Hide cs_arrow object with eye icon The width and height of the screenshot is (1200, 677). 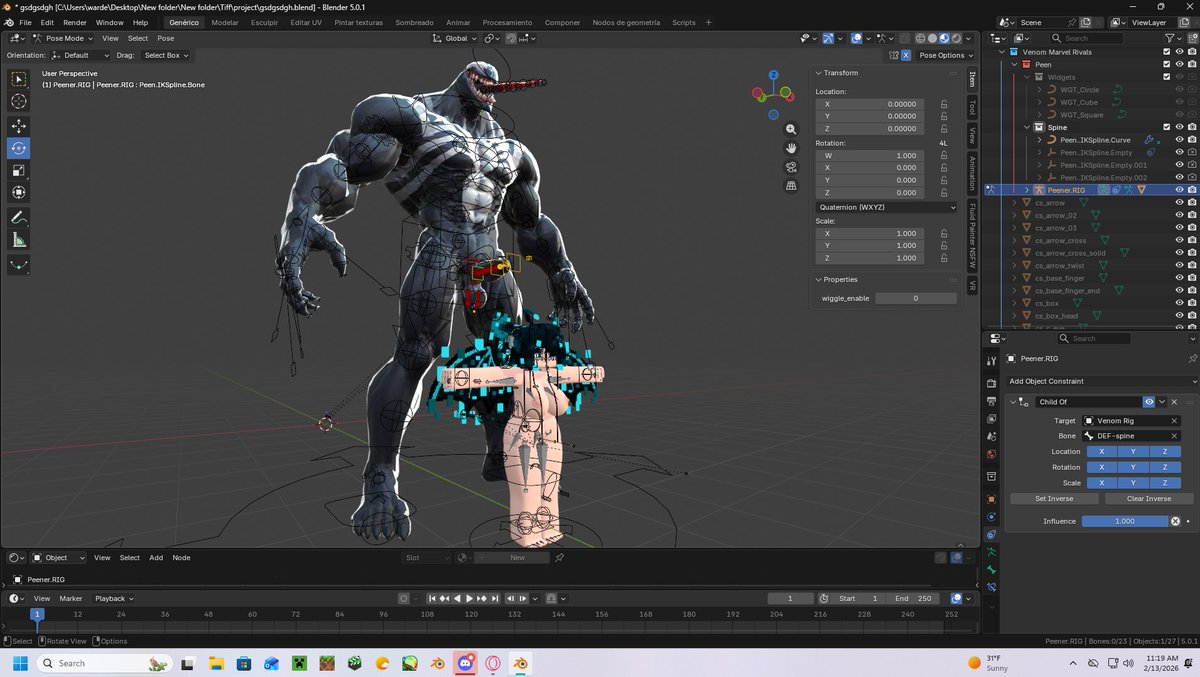click(1179, 202)
